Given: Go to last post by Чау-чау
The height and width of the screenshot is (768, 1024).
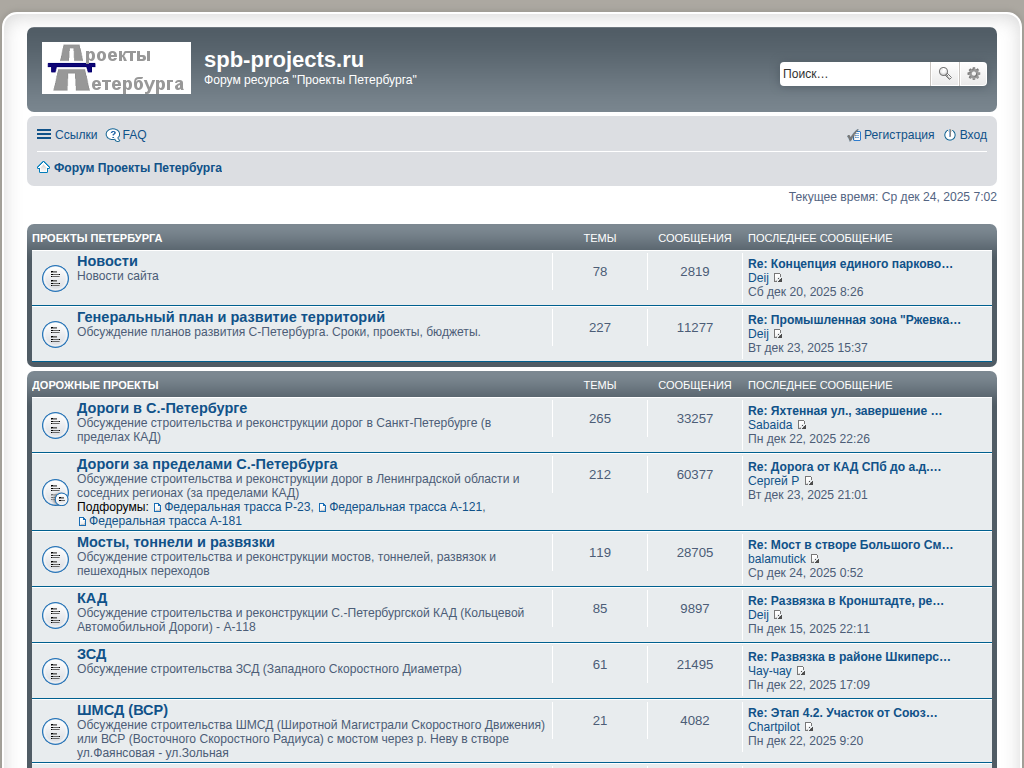Looking at the screenshot, I should click(x=801, y=671).
